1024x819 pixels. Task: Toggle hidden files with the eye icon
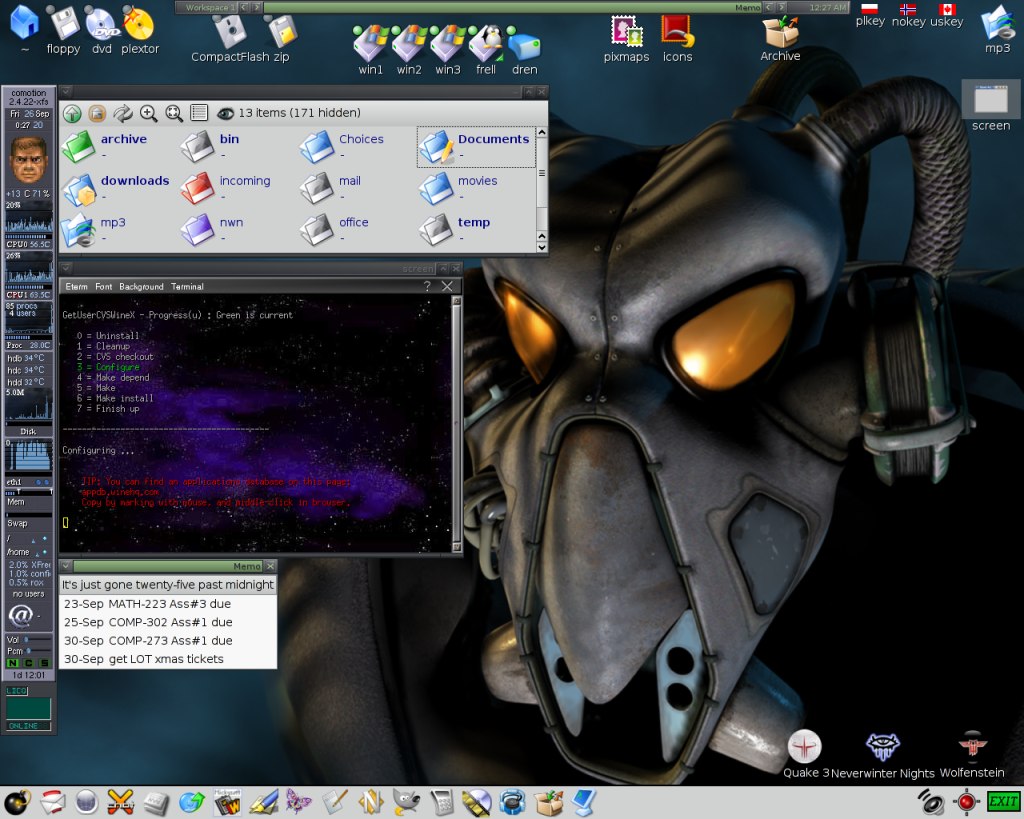coord(225,113)
